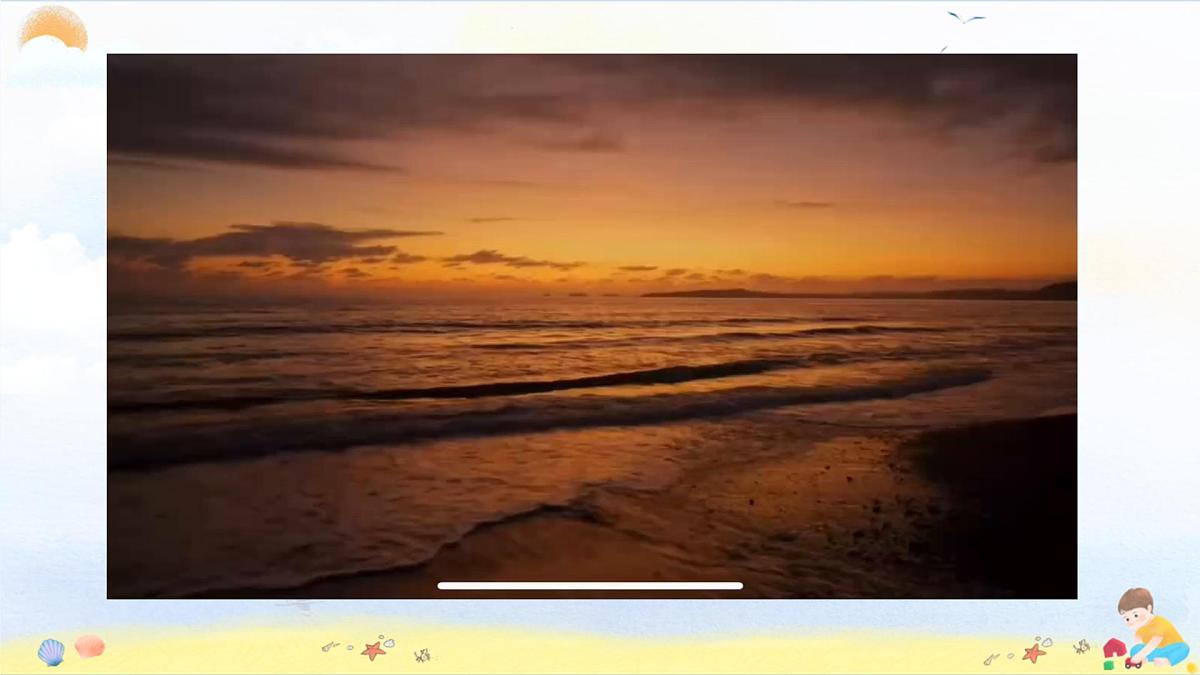Tap the small crab nearest the boy
Screen dimensions: 1200x675
(1081, 647)
